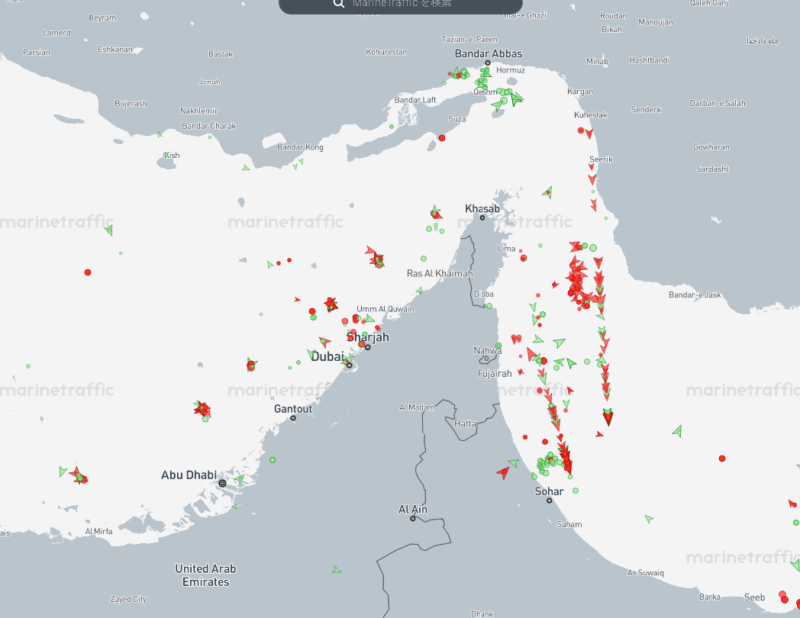The height and width of the screenshot is (618, 800).
Task: Click the Sharjah port marker
Action: pos(367,346)
